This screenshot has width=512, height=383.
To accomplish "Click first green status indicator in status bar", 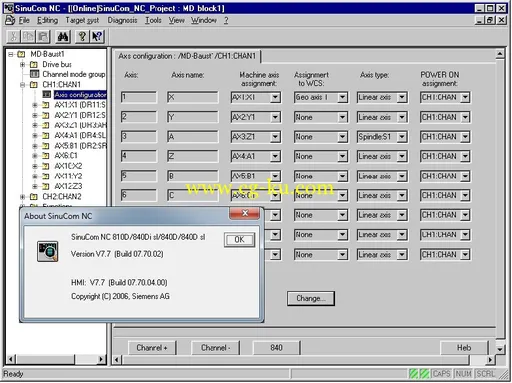I will [x=413, y=374].
